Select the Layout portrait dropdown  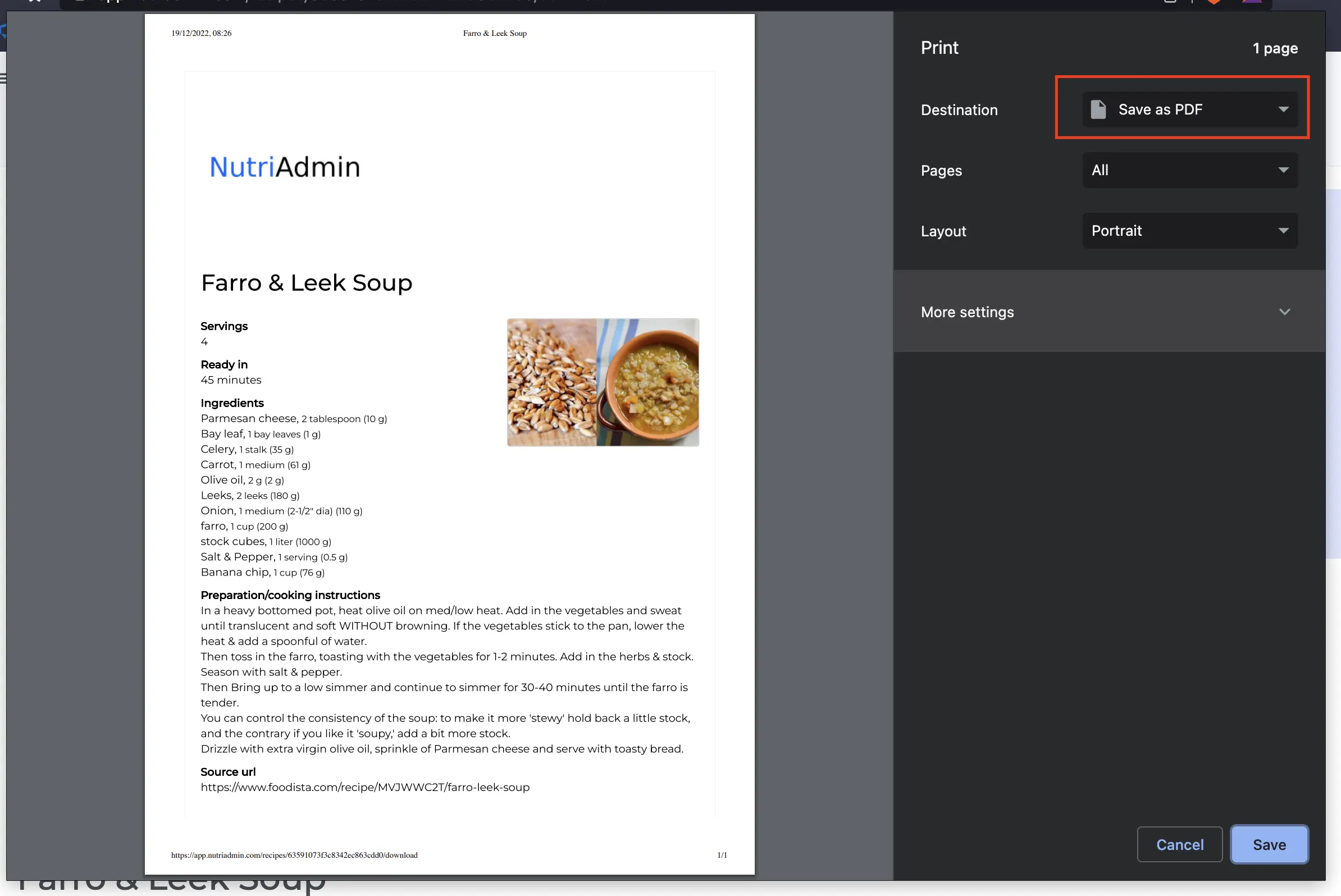(x=1189, y=230)
